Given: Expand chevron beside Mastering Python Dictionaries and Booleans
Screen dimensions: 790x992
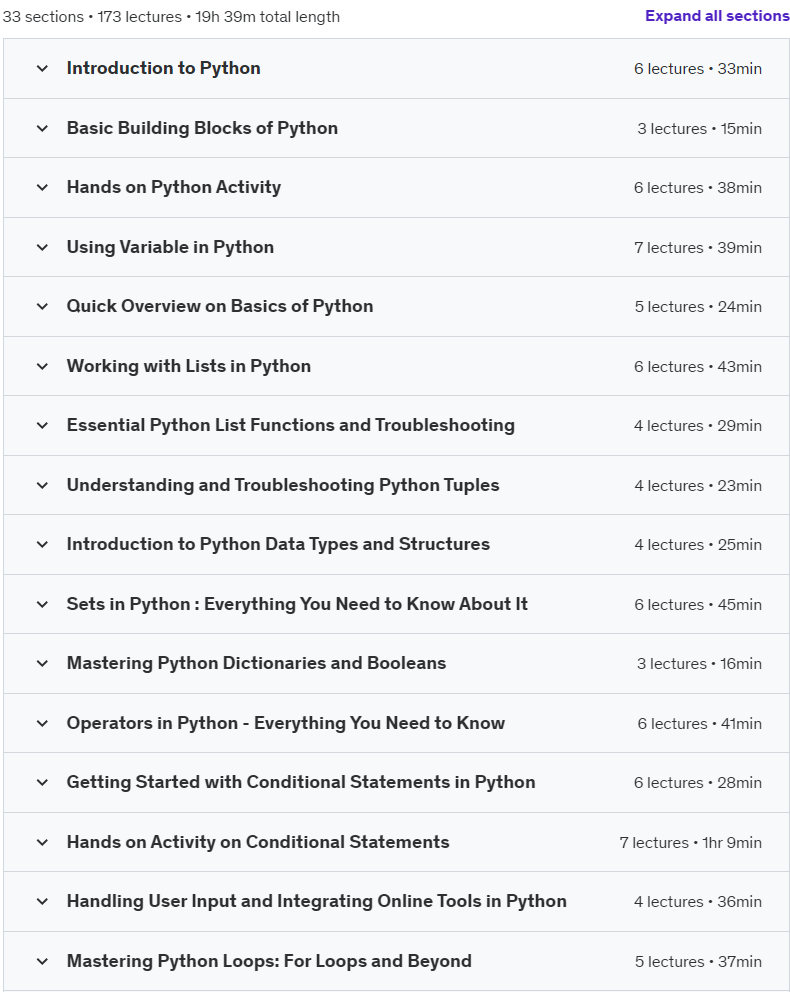Looking at the screenshot, I should (42, 663).
